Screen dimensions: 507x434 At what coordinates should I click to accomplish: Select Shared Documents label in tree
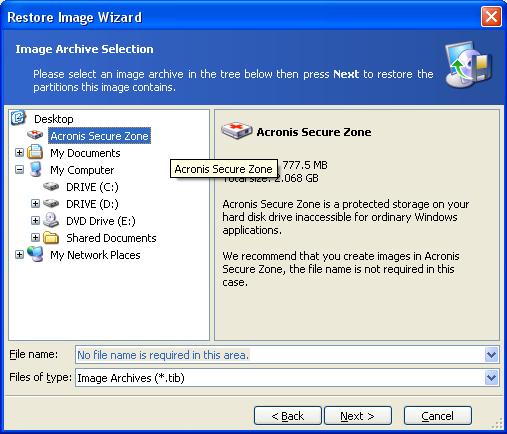tap(111, 238)
